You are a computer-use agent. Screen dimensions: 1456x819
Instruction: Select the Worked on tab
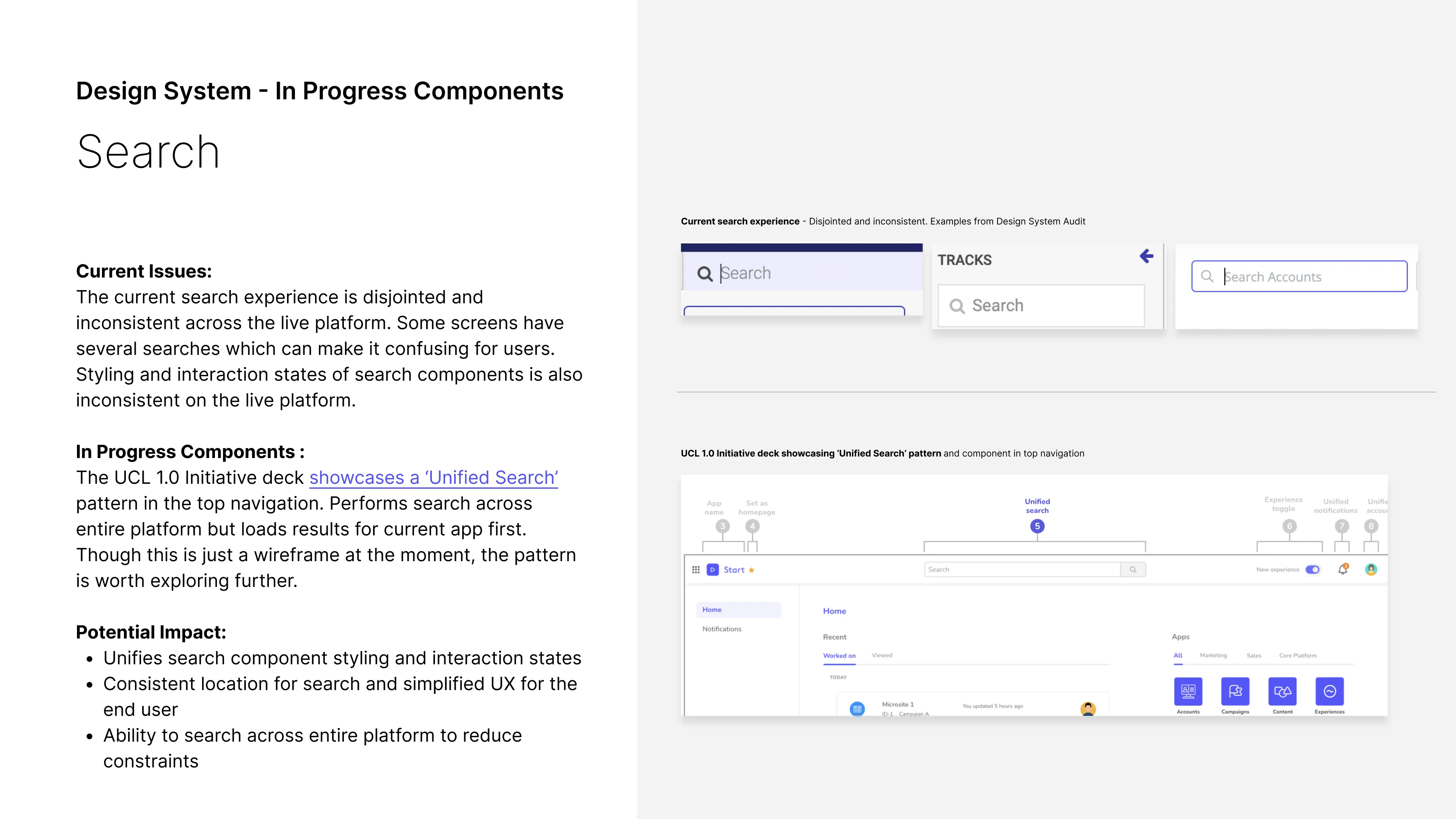click(839, 656)
